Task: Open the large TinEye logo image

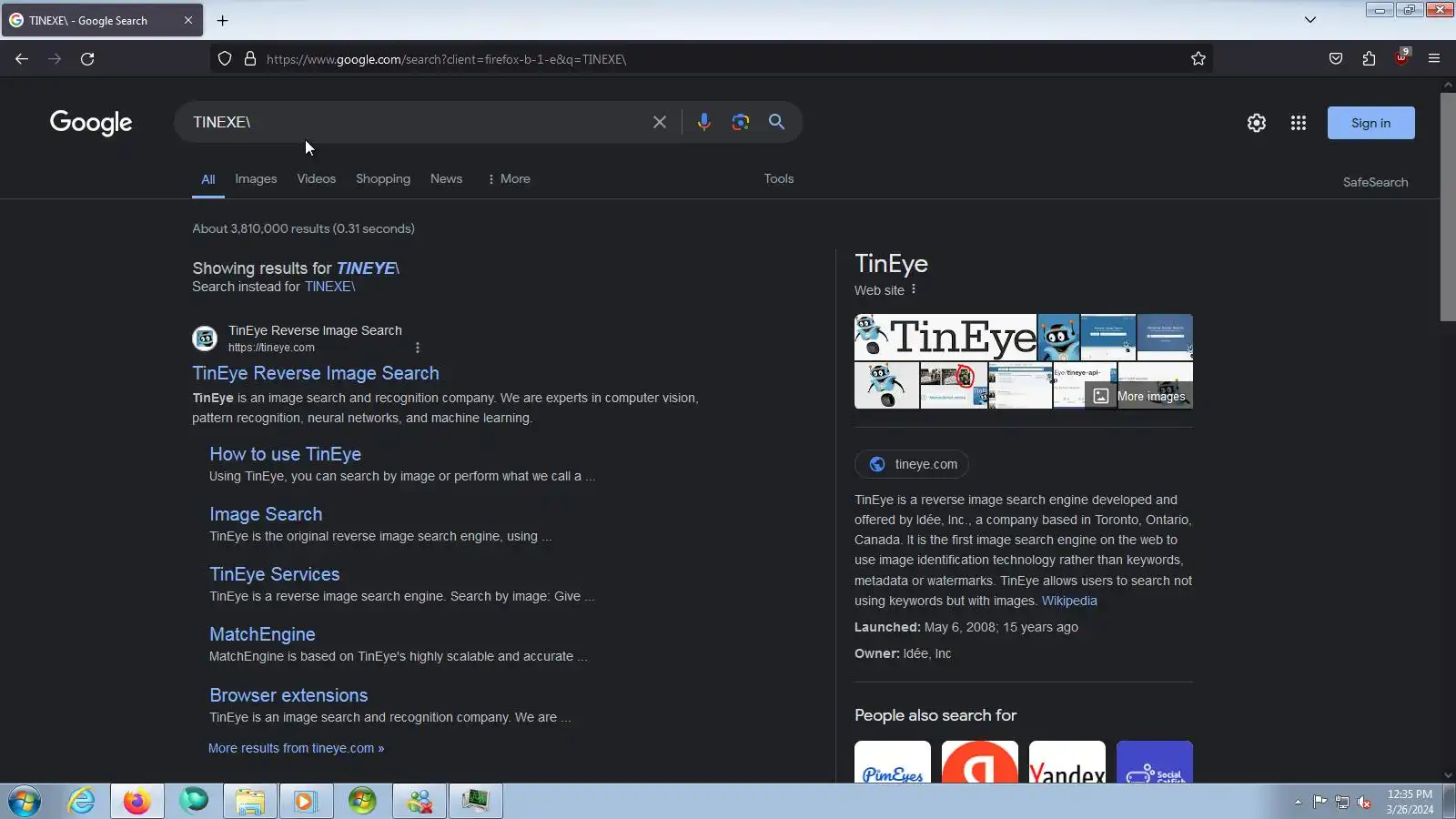Action: point(945,337)
